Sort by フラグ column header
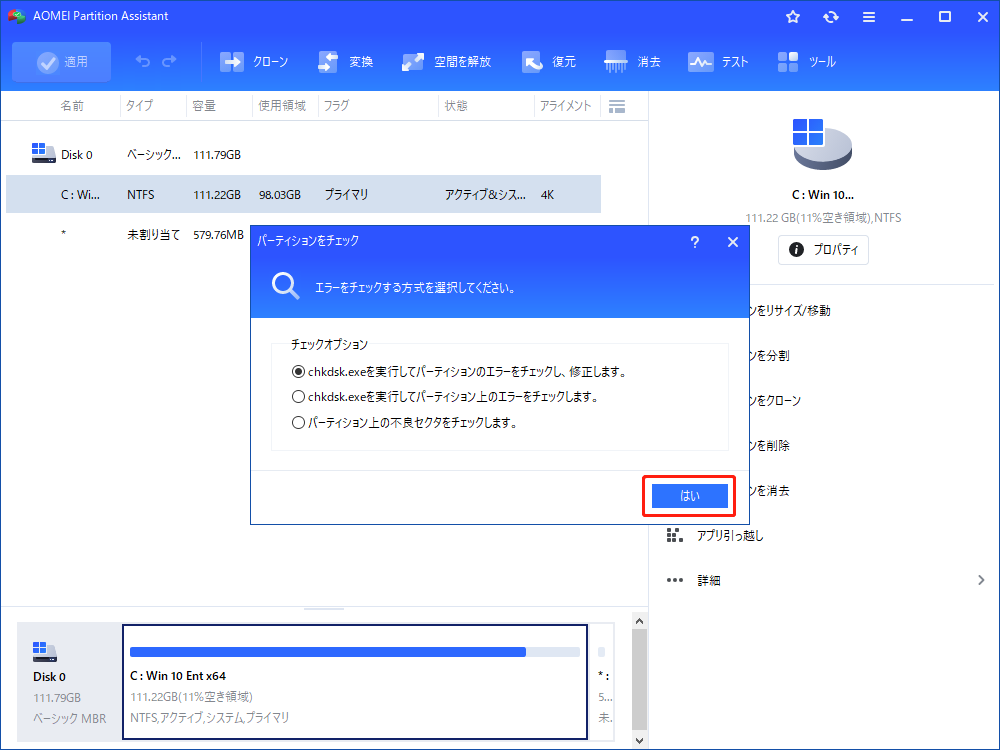The height and width of the screenshot is (750, 1000). coord(336,106)
